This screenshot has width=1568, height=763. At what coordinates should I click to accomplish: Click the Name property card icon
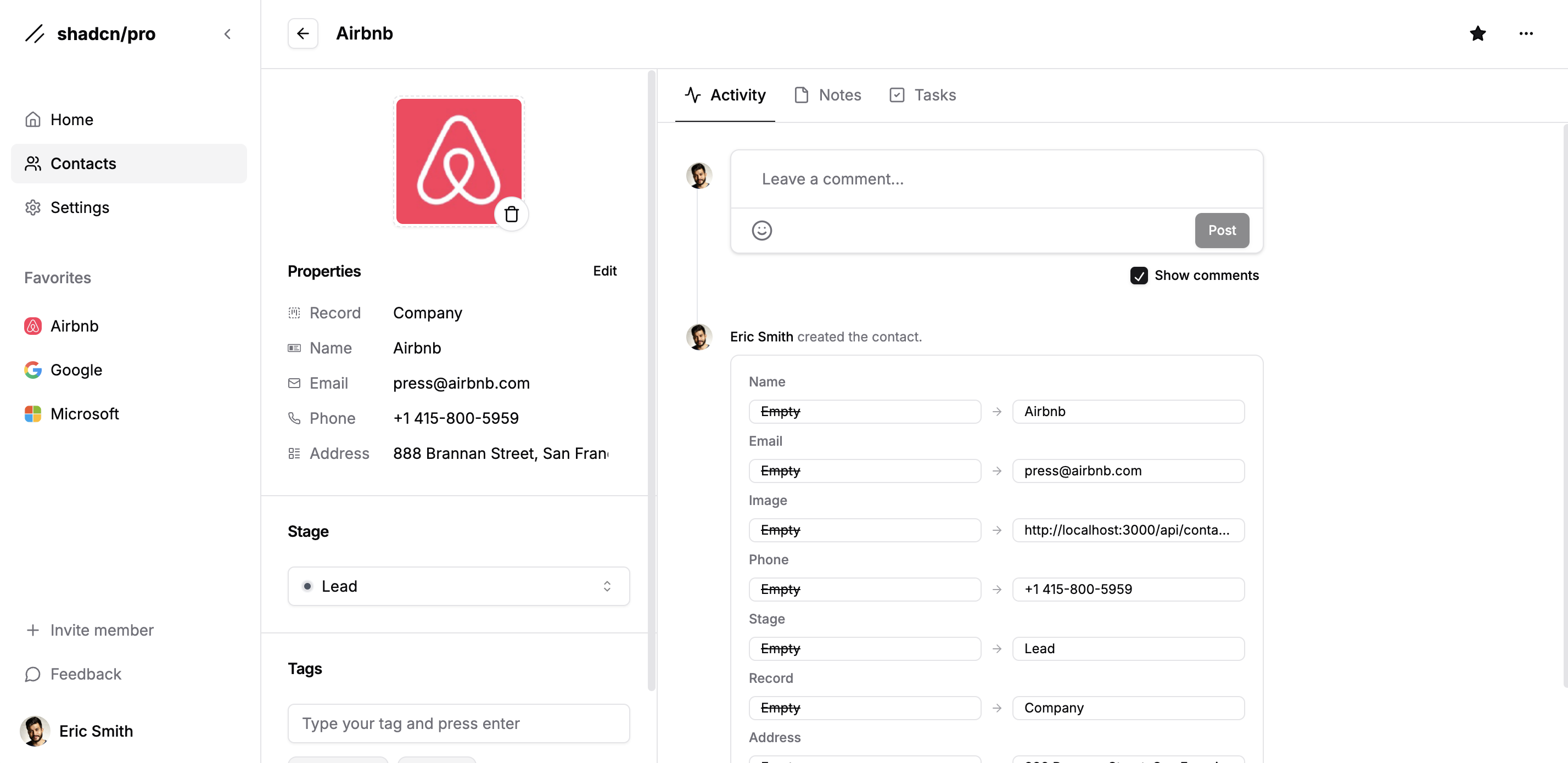294,348
